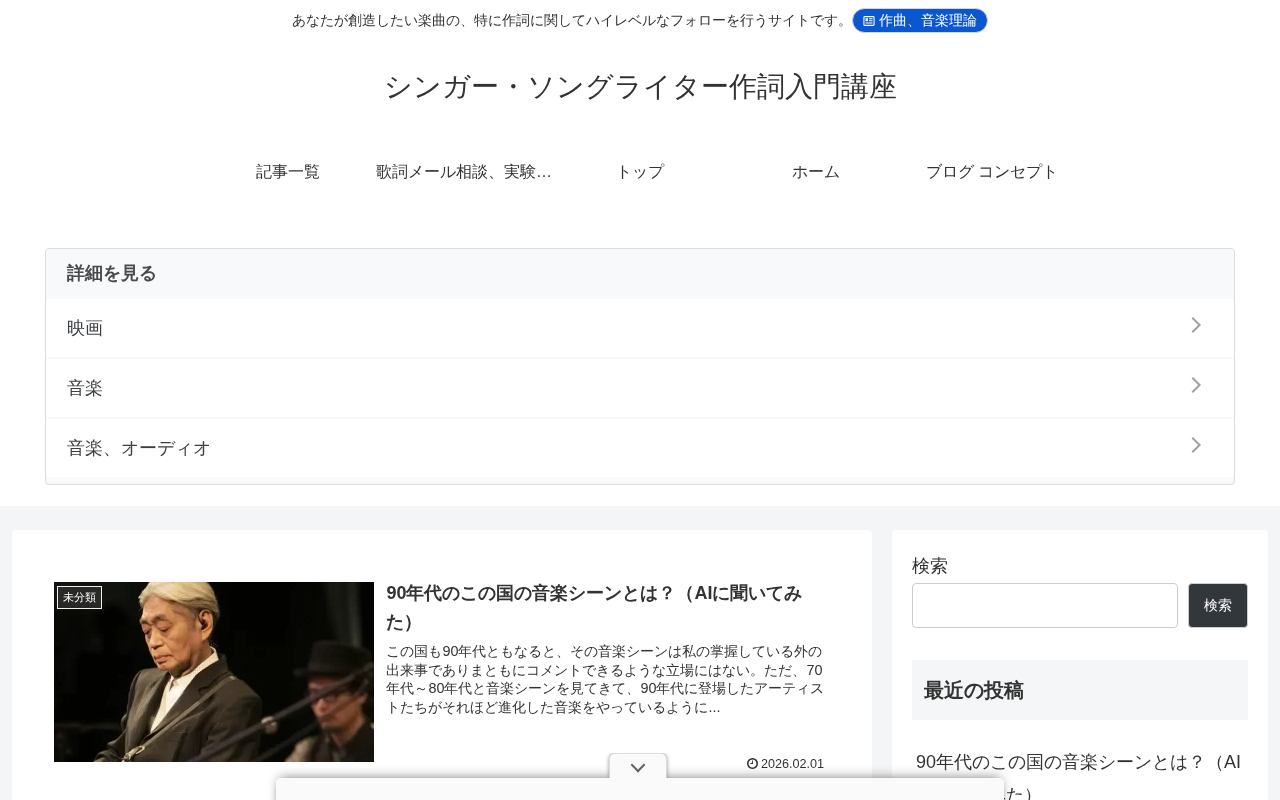Click the chevron beside 音楽、オーディオ
The height and width of the screenshot is (800, 1280).
tap(1196, 445)
